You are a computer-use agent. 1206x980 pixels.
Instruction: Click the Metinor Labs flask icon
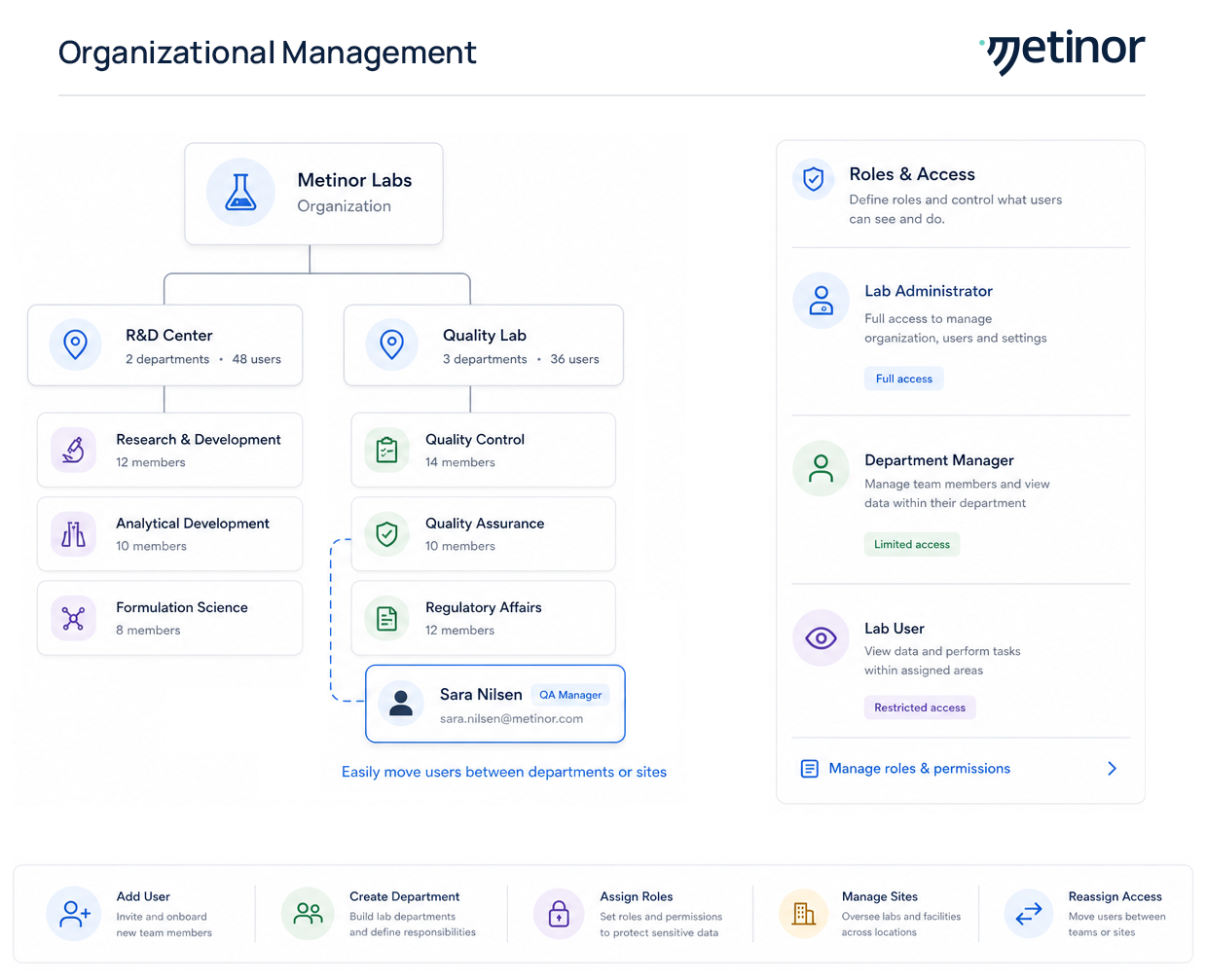click(x=240, y=193)
